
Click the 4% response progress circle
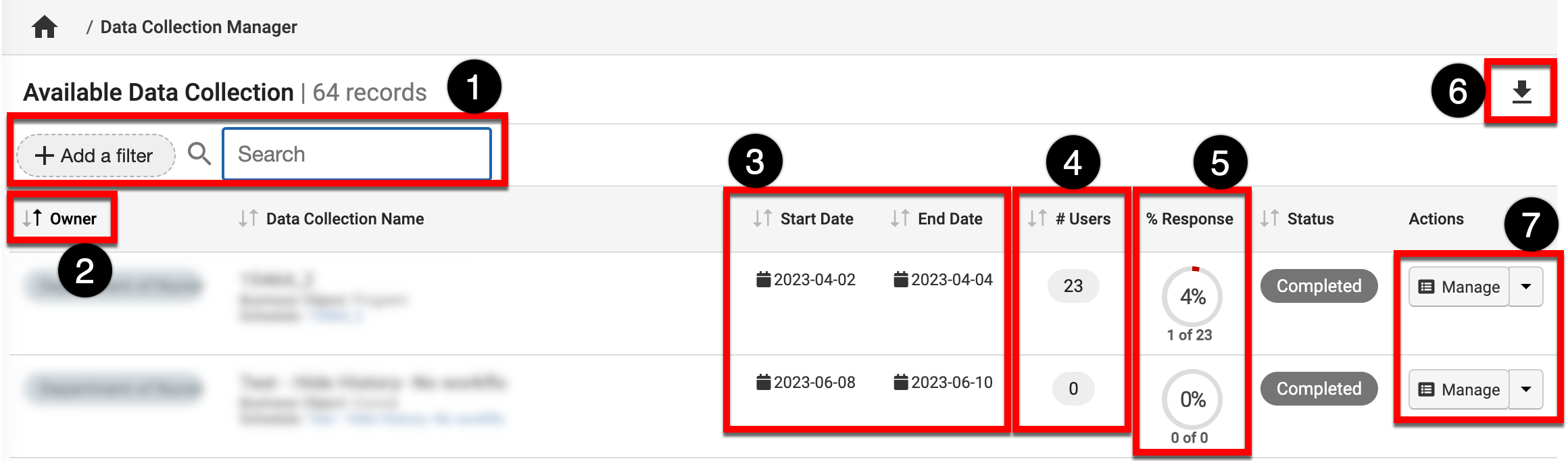1192,297
